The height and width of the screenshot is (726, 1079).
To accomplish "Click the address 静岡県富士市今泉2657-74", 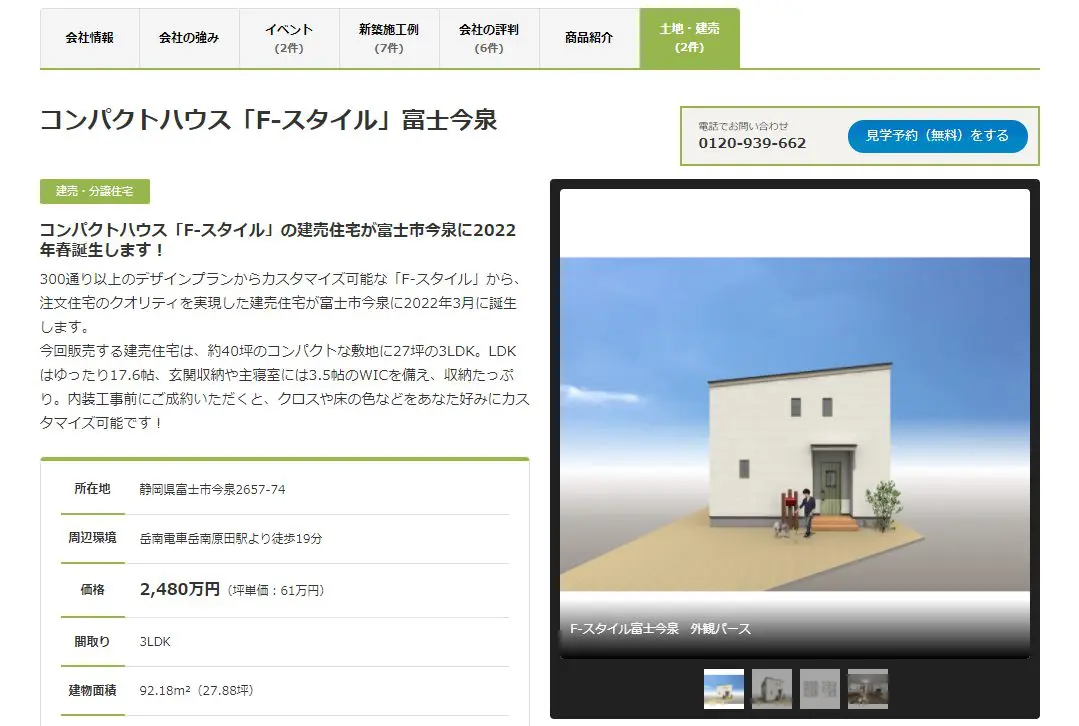I will point(213,489).
